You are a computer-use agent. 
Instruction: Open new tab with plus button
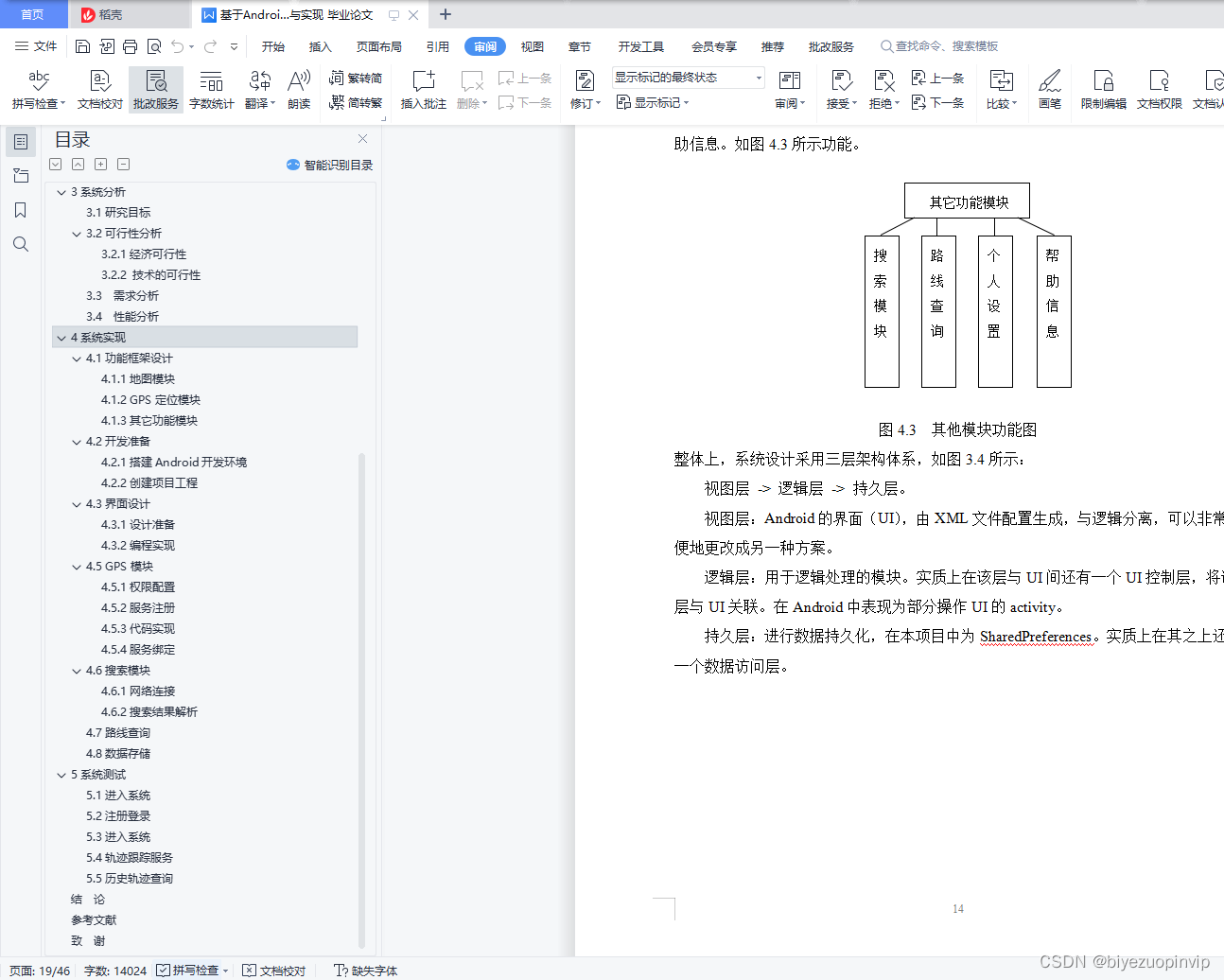(446, 14)
